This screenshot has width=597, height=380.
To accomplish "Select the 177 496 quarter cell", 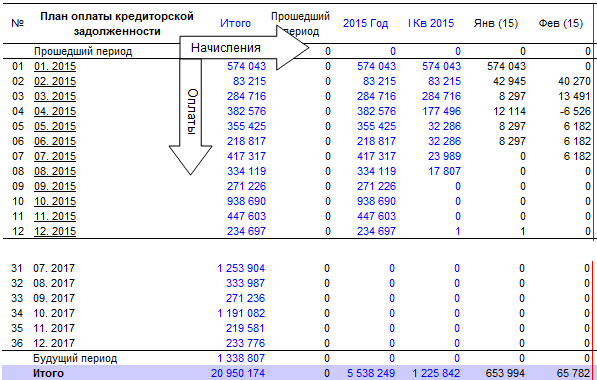I will tap(441, 111).
